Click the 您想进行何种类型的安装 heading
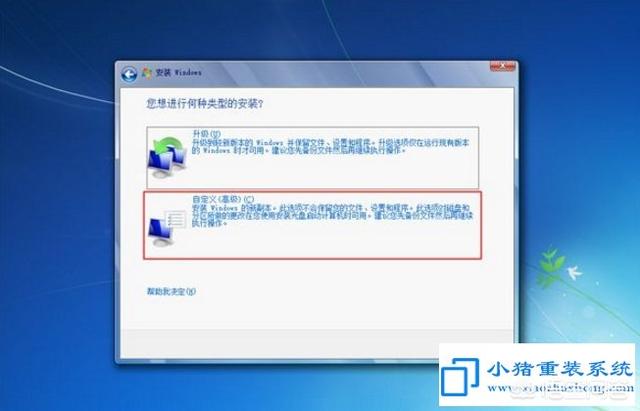The height and width of the screenshot is (411, 640). click(205, 104)
